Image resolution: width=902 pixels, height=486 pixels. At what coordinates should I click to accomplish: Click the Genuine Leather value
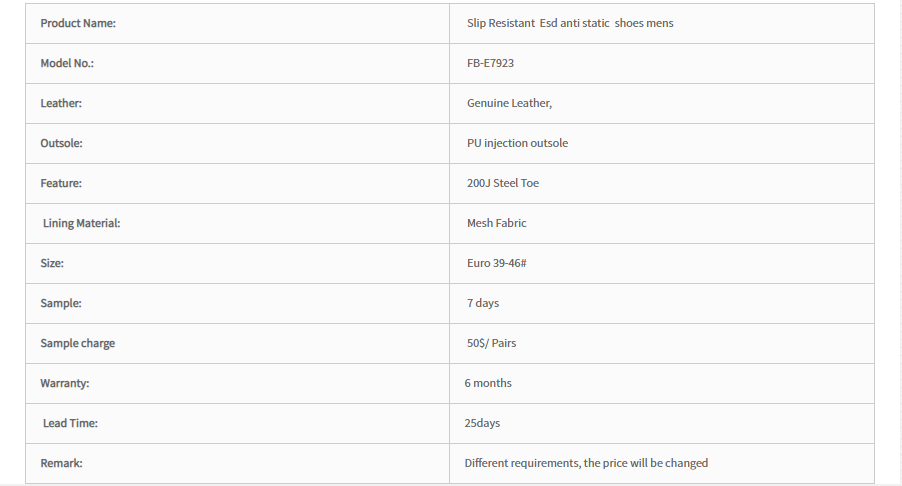point(509,103)
